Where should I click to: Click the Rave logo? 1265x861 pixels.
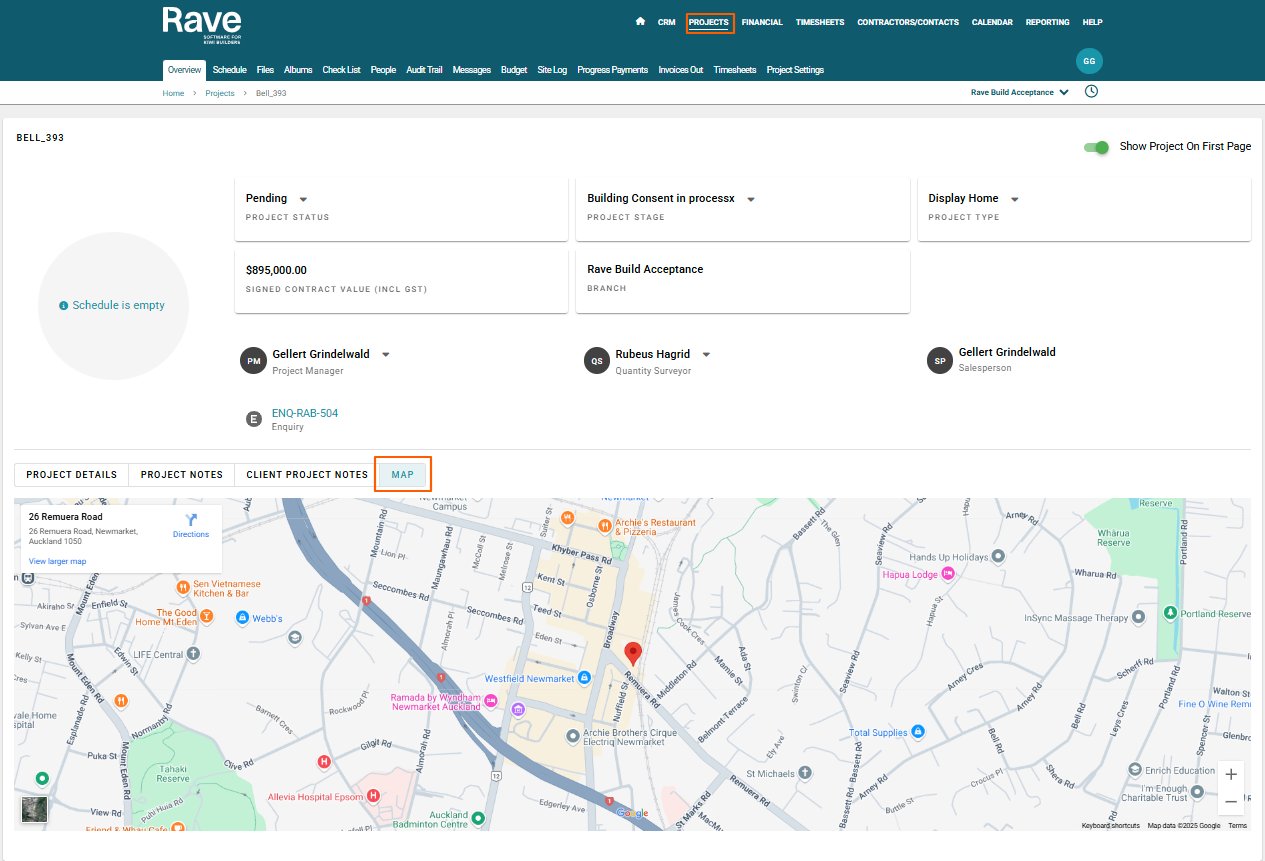pyautogui.click(x=202, y=25)
